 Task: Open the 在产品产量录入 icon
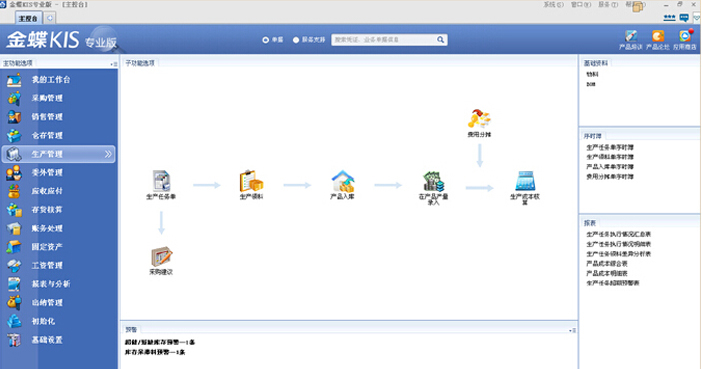433,181
